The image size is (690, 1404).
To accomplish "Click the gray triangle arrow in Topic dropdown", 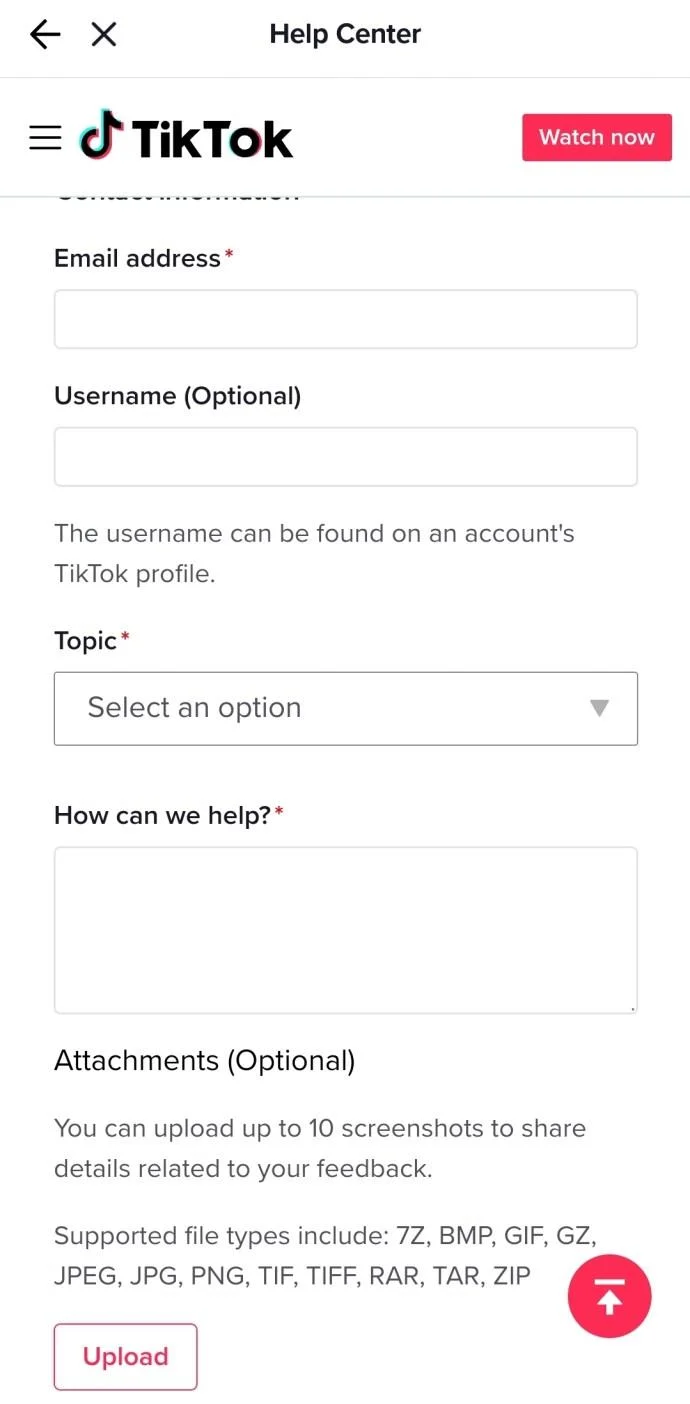I will tap(599, 708).
